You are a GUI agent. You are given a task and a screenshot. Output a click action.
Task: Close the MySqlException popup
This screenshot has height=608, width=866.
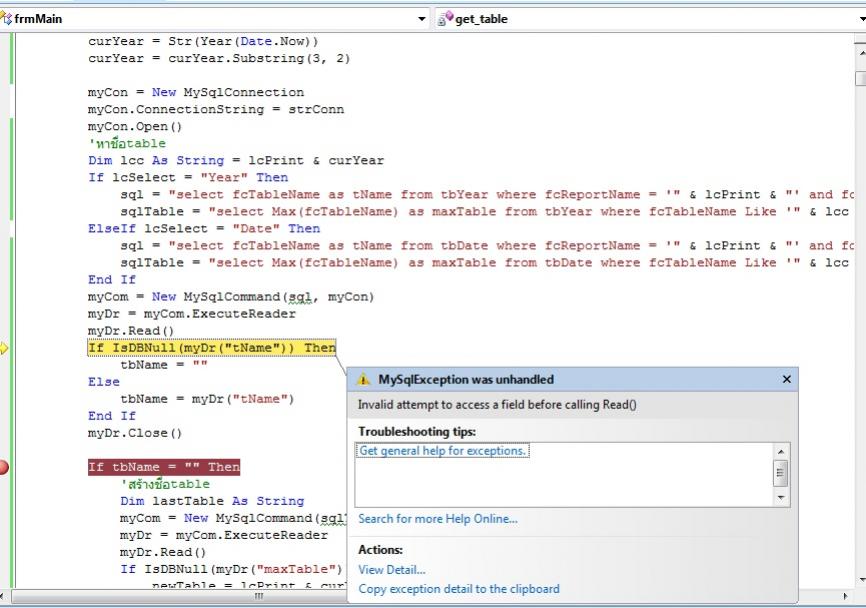click(786, 379)
